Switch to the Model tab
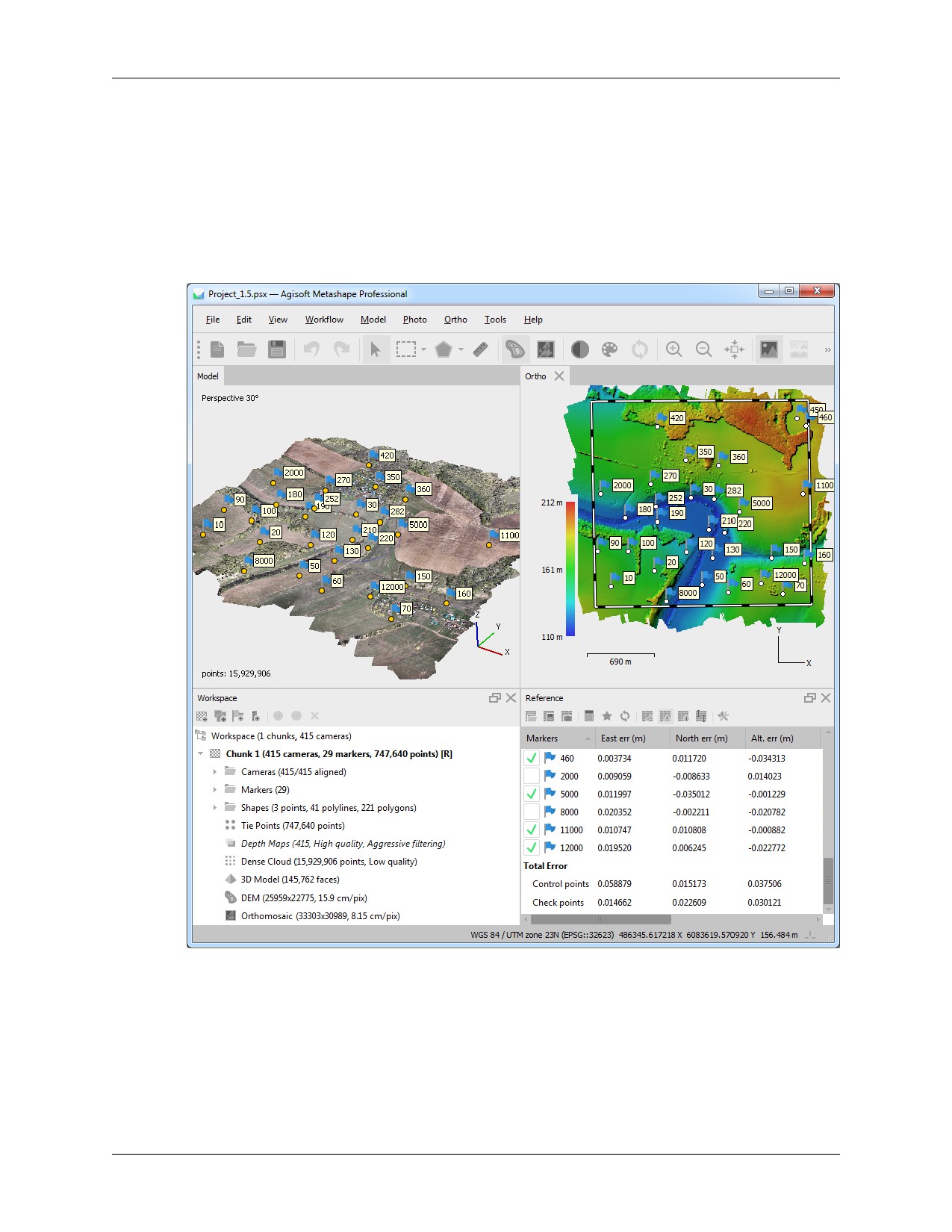The image size is (952, 1232). click(208, 376)
